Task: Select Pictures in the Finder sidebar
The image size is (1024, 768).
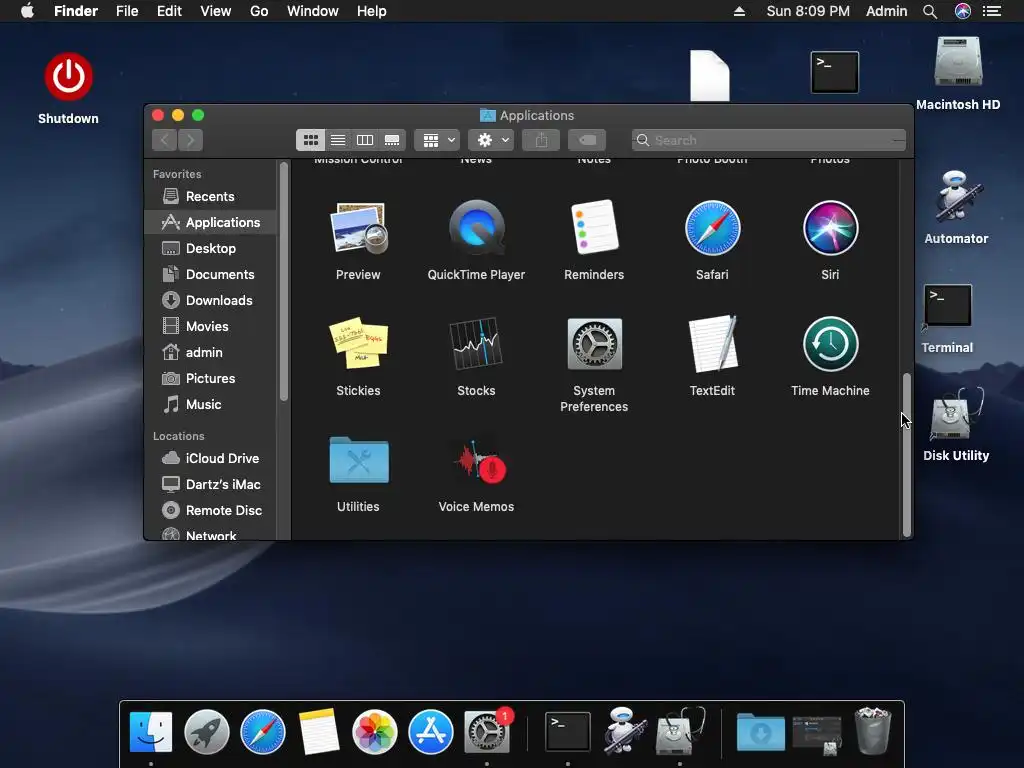Action: [x=210, y=379]
